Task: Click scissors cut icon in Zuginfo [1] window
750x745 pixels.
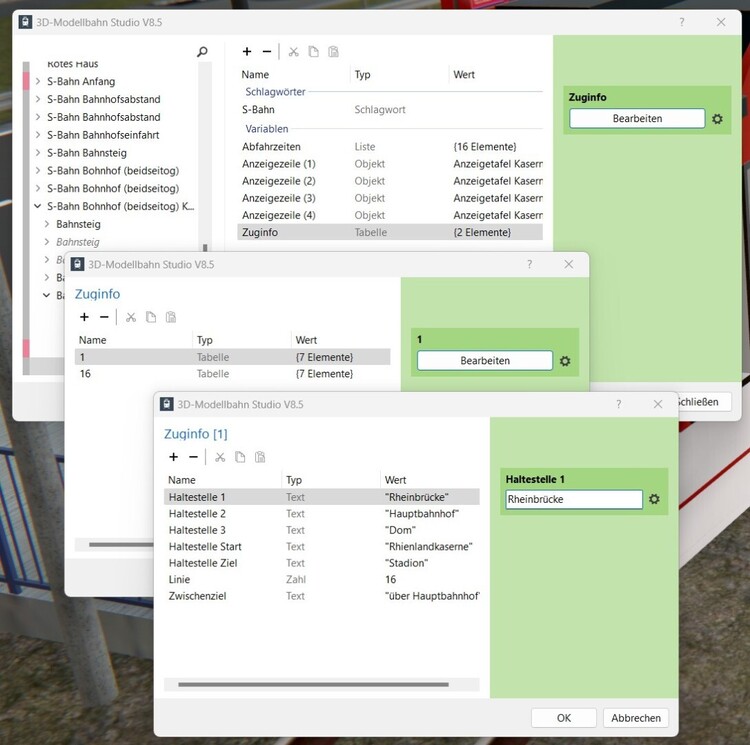Action: click(220, 457)
